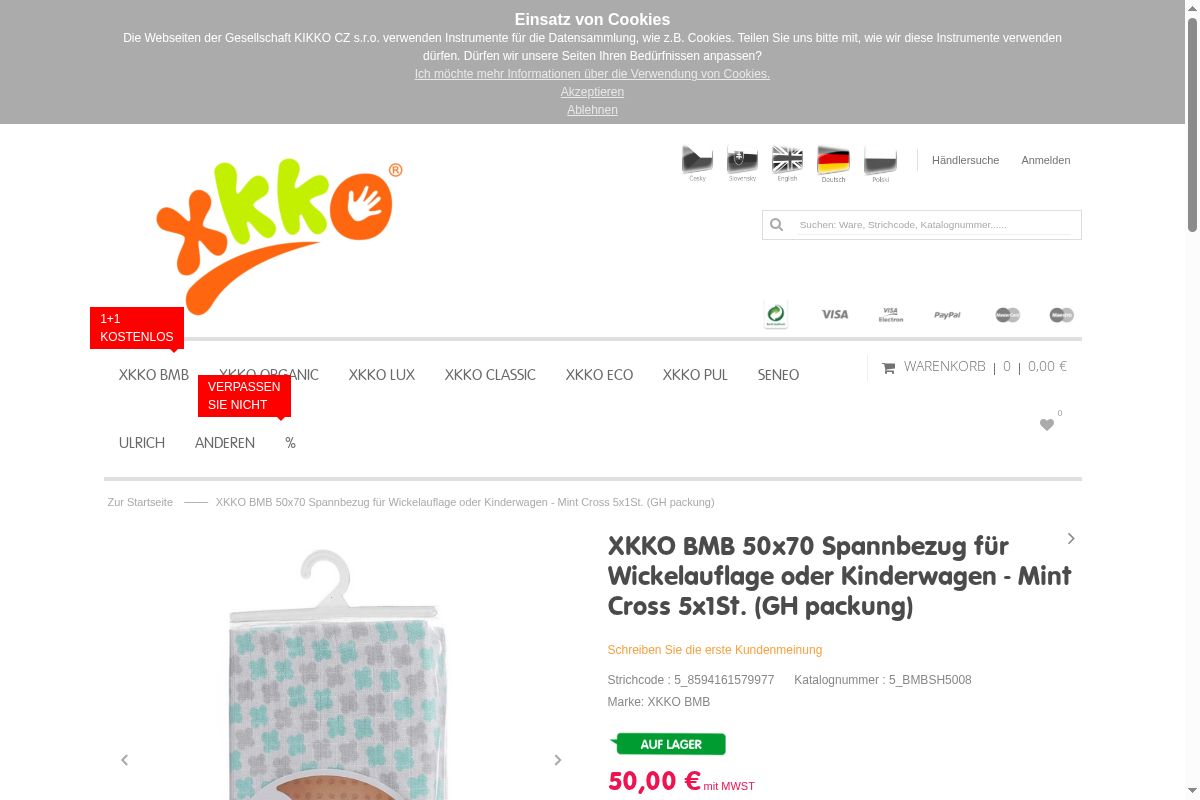The image size is (1200, 800).
Task: Open the XKKO LUX menu
Action: tap(382, 375)
